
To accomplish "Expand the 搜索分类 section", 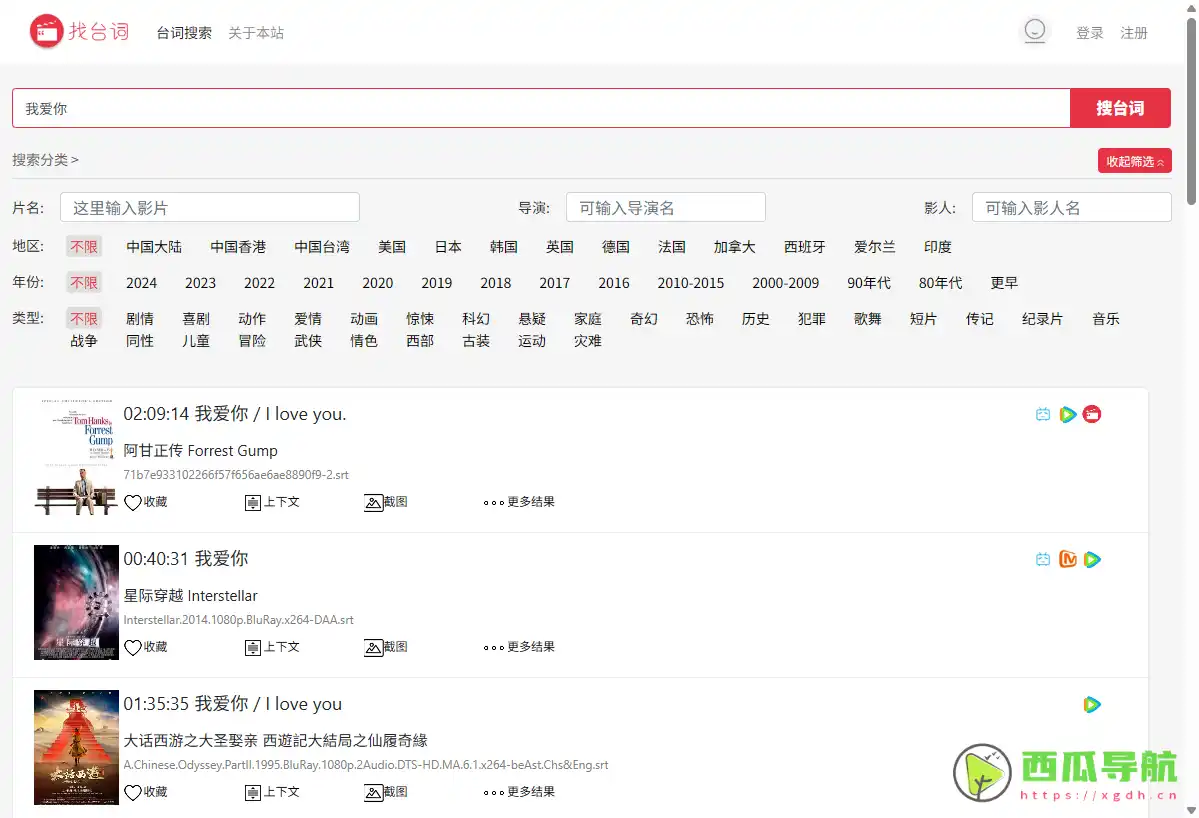I will click(45, 159).
